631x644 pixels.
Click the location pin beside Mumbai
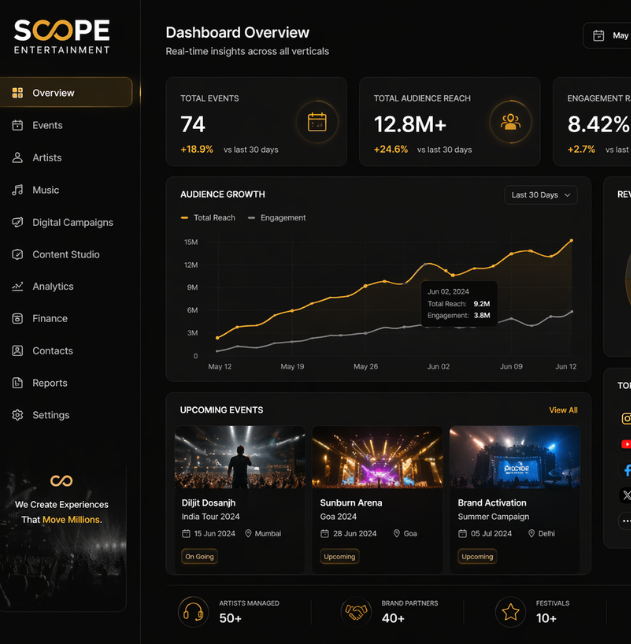click(x=248, y=534)
